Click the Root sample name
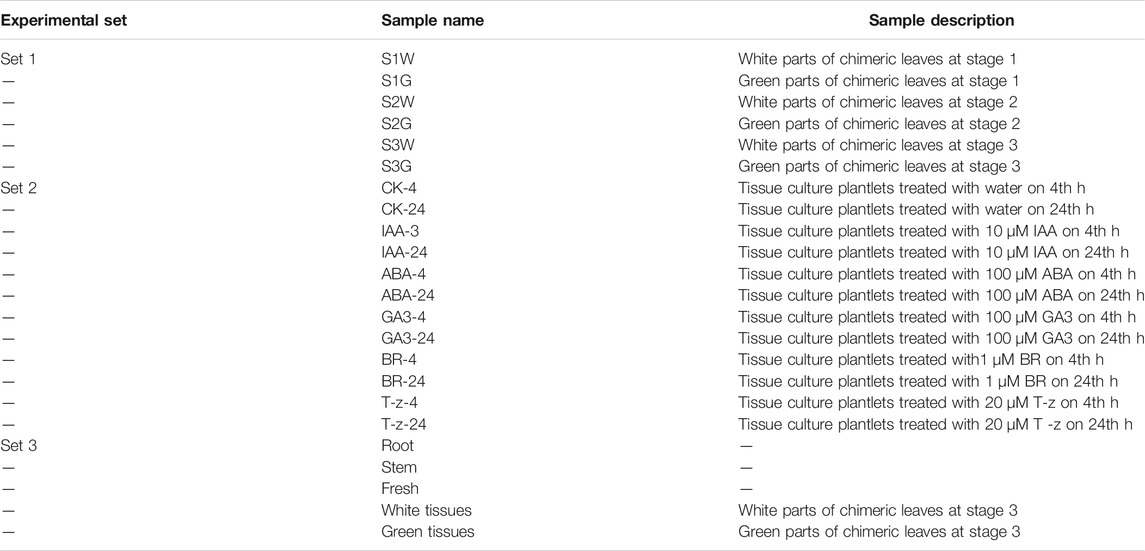Image resolution: width=1145 pixels, height=551 pixels. (x=397, y=446)
